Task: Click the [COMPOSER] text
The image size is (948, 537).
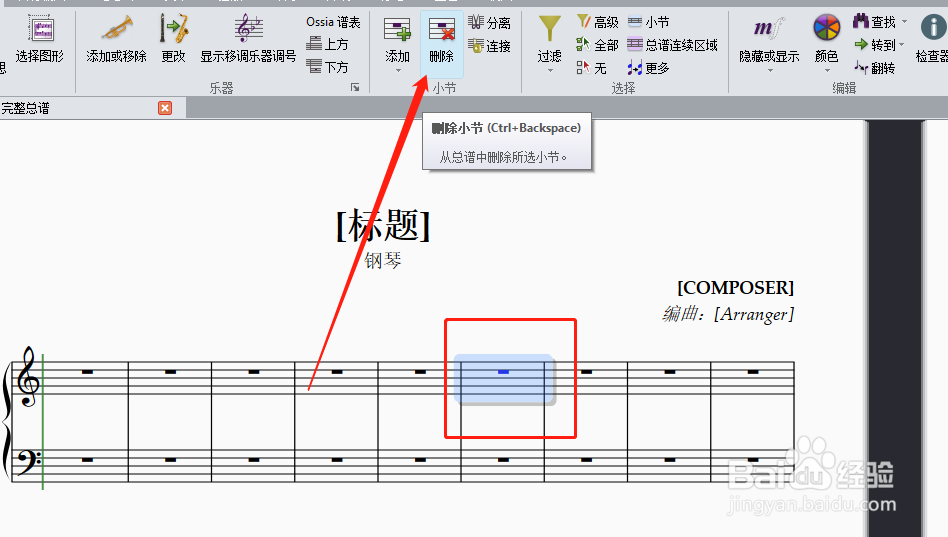Action: click(x=735, y=287)
